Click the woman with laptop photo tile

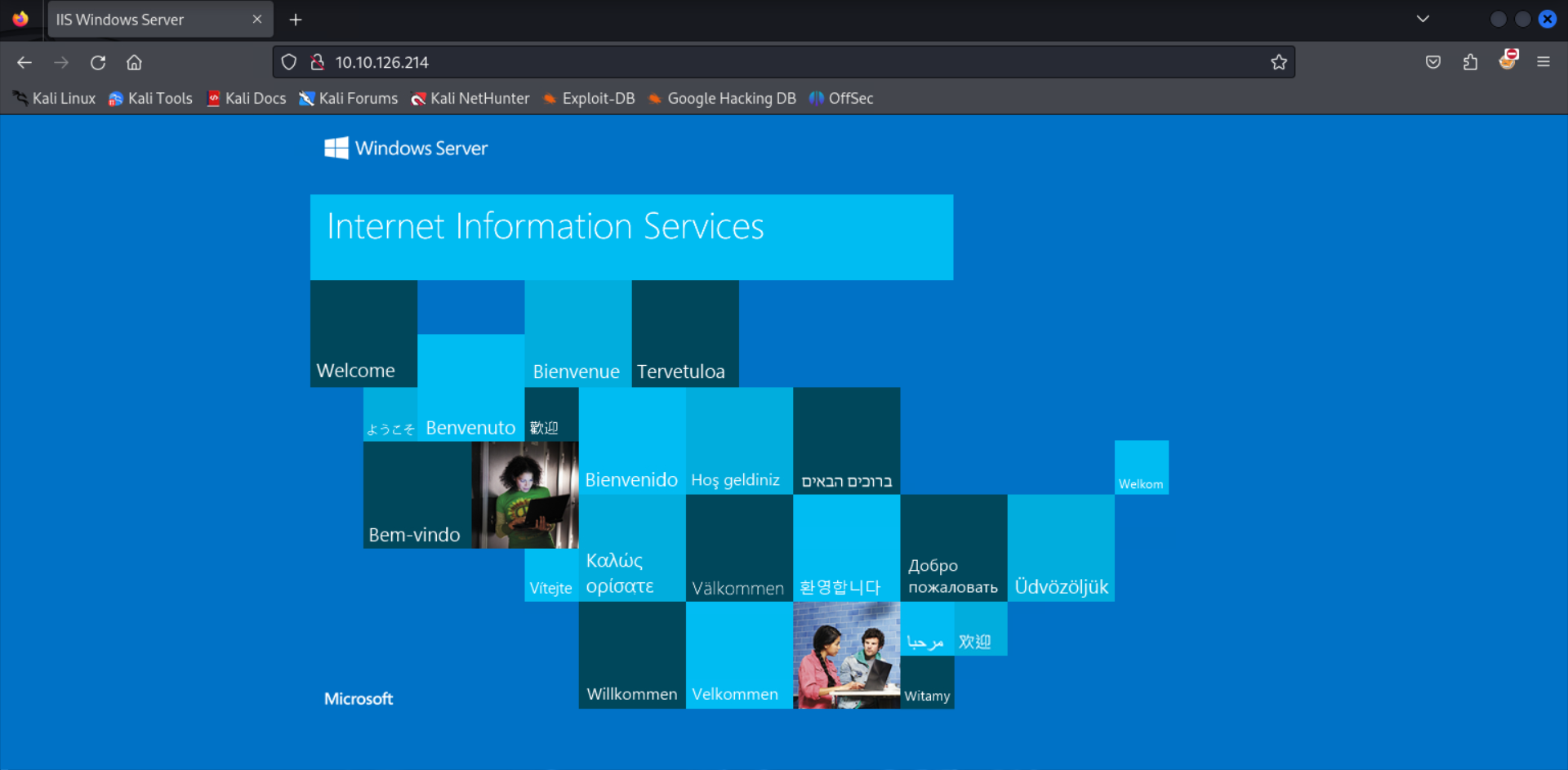(525, 495)
